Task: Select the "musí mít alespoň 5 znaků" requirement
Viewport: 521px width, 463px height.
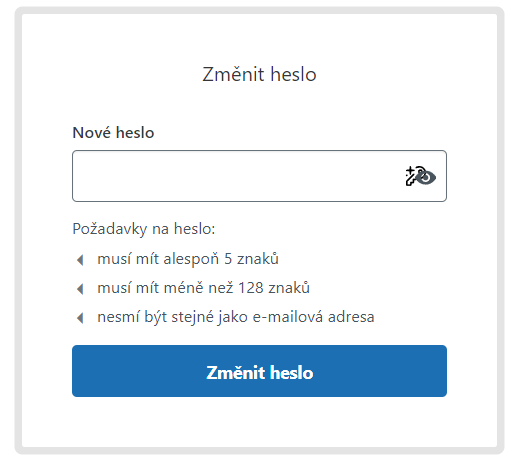Action: click(188, 259)
